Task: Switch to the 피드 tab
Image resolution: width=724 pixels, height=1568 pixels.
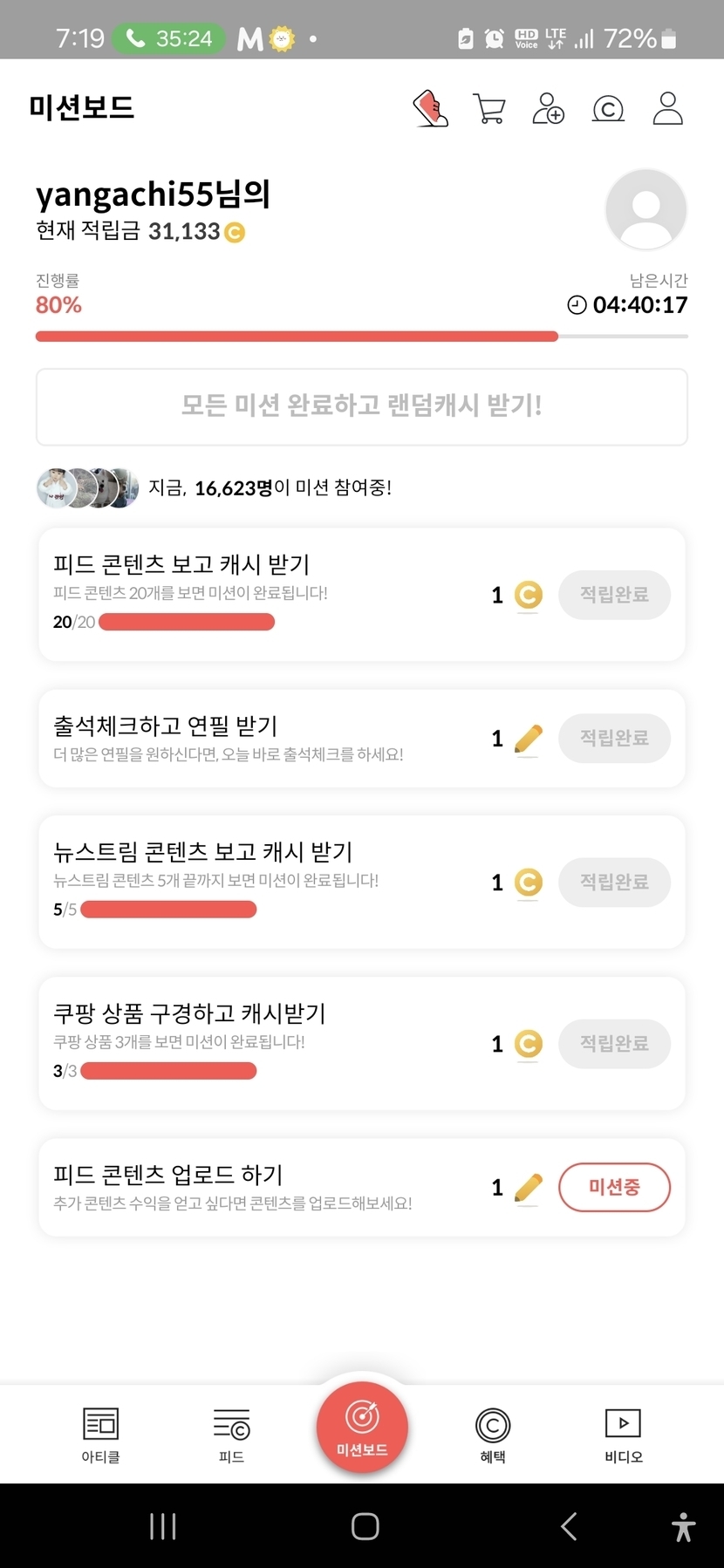Action: tap(231, 1435)
